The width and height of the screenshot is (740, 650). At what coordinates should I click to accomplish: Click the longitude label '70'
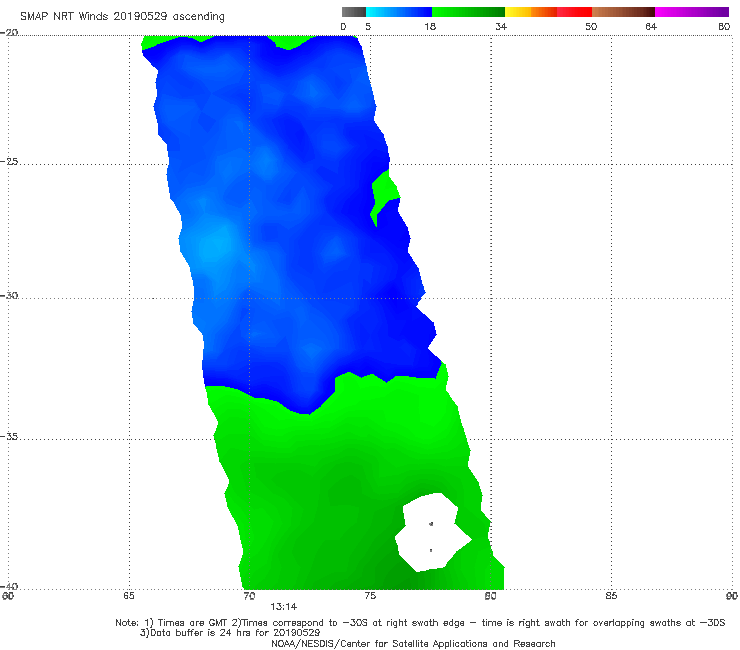(x=249, y=596)
